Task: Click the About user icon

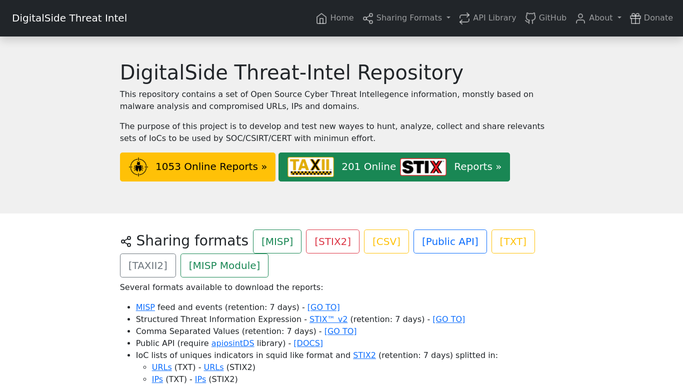Action: click(580, 18)
